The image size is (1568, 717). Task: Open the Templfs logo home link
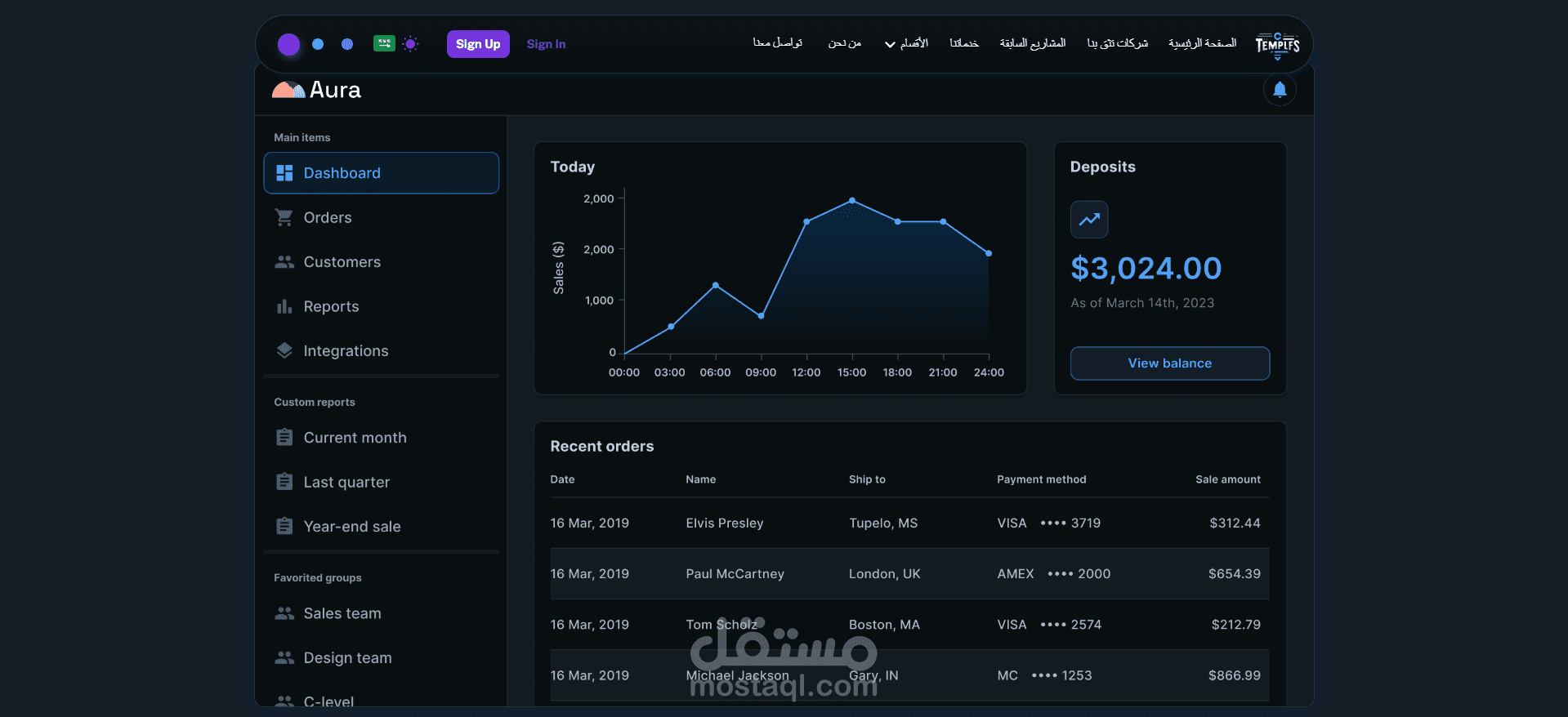click(1277, 45)
